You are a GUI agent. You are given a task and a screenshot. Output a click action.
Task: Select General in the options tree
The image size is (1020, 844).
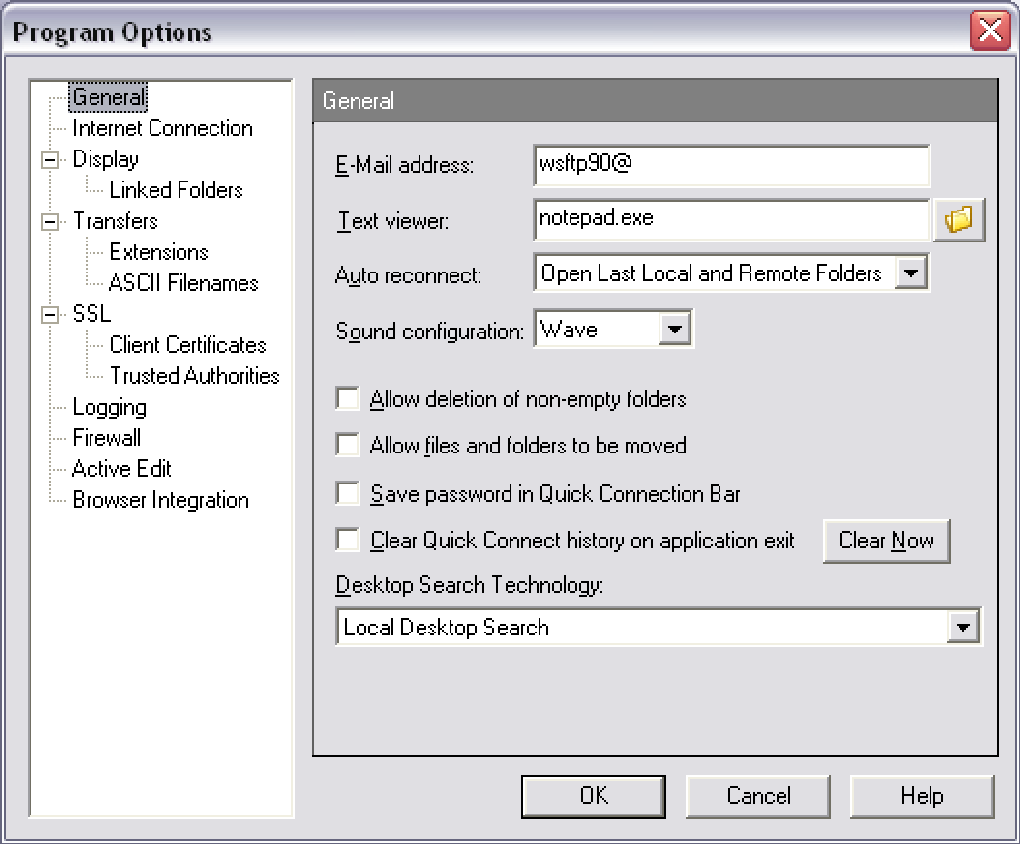tap(109, 97)
